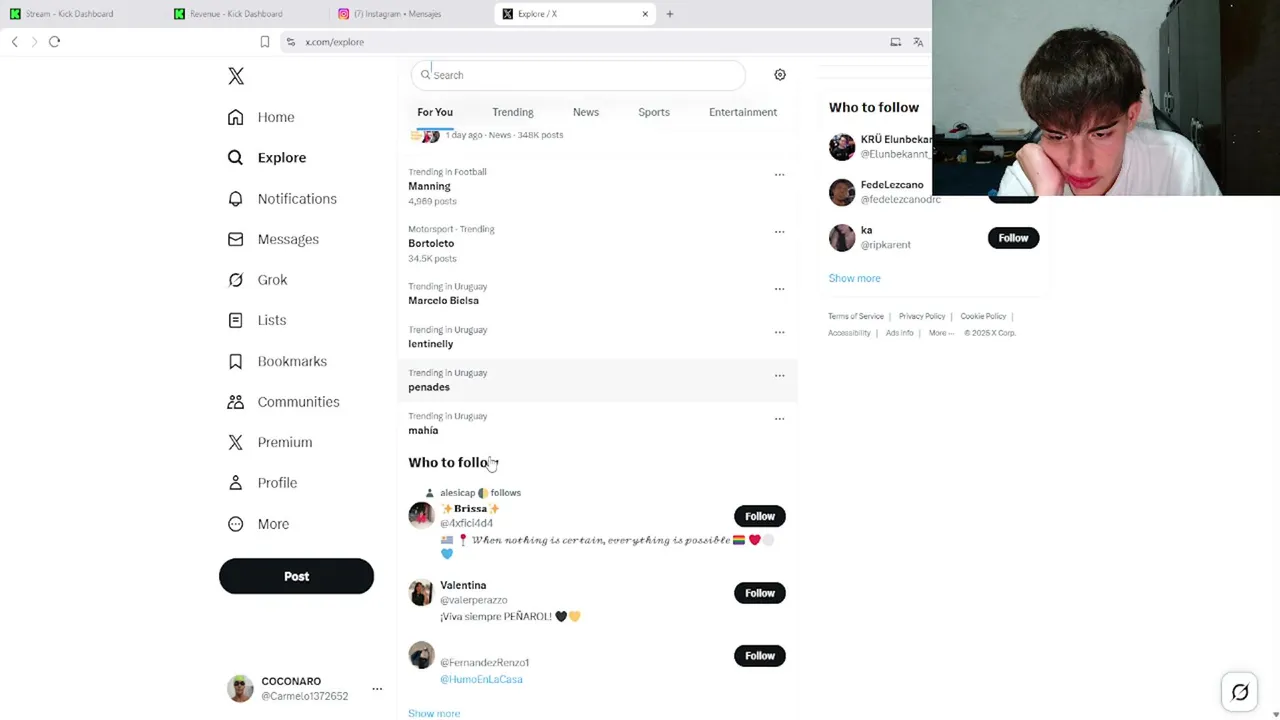Switch to Revenue - Kick Dashboard browser tab
Viewport: 1280px width, 720px height.
click(246, 14)
